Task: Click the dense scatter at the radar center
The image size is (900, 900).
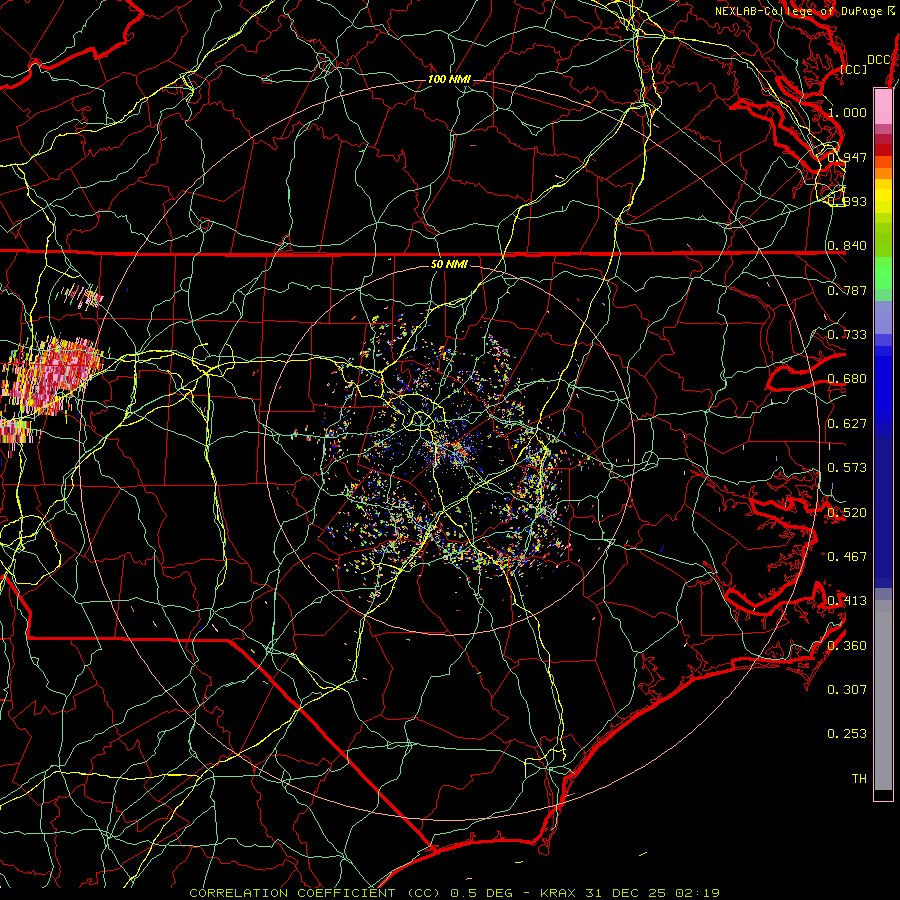Action: pos(453,449)
